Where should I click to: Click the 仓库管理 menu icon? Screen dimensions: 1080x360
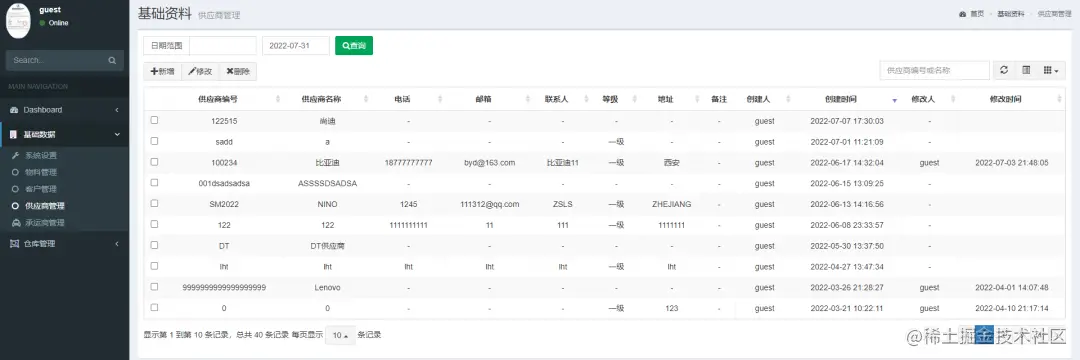click(x=14, y=244)
